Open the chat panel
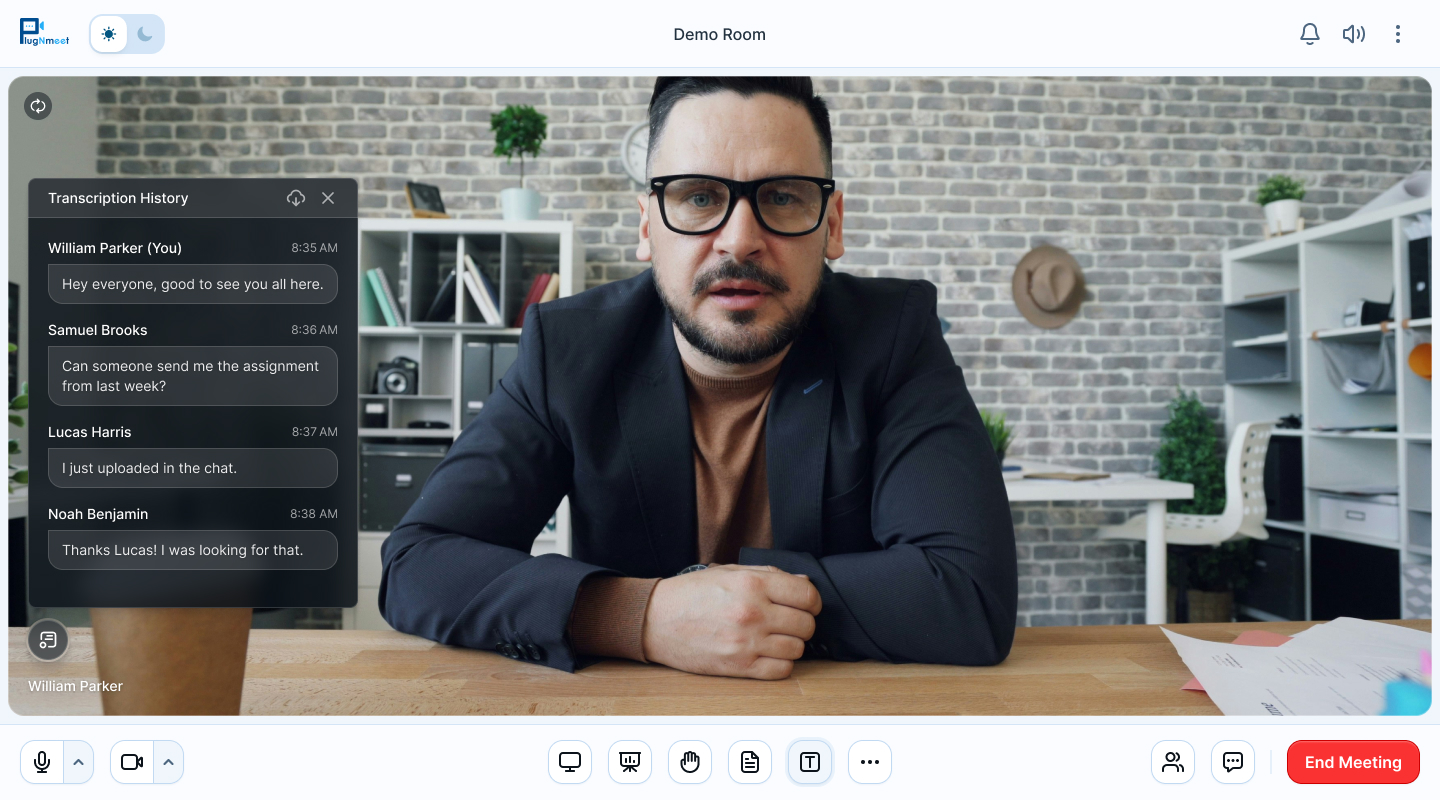This screenshot has width=1440, height=800. (1233, 762)
